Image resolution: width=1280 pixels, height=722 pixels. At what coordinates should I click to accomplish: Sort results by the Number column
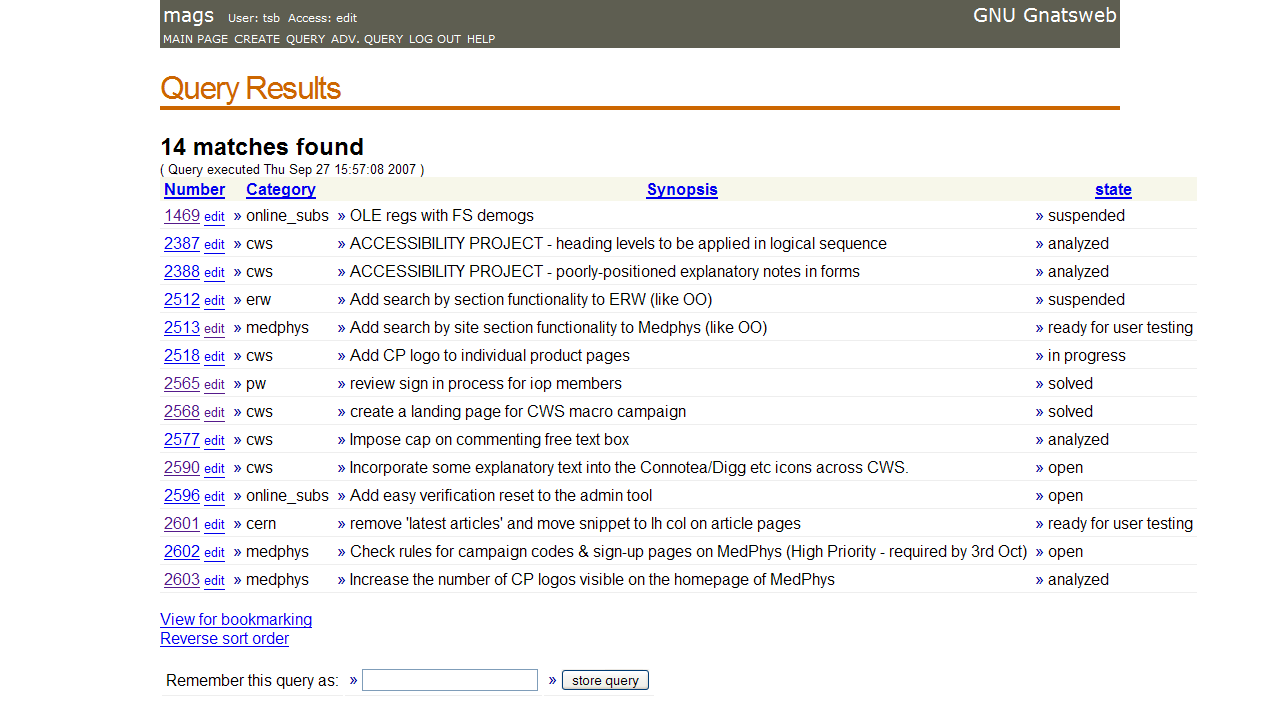pyautogui.click(x=194, y=189)
